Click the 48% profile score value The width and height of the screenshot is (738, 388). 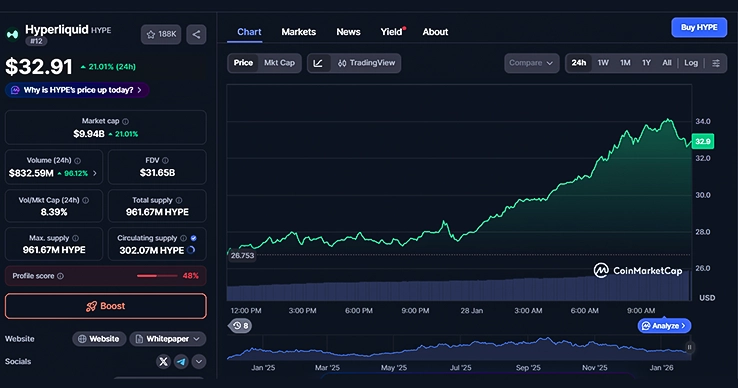pyautogui.click(x=191, y=276)
